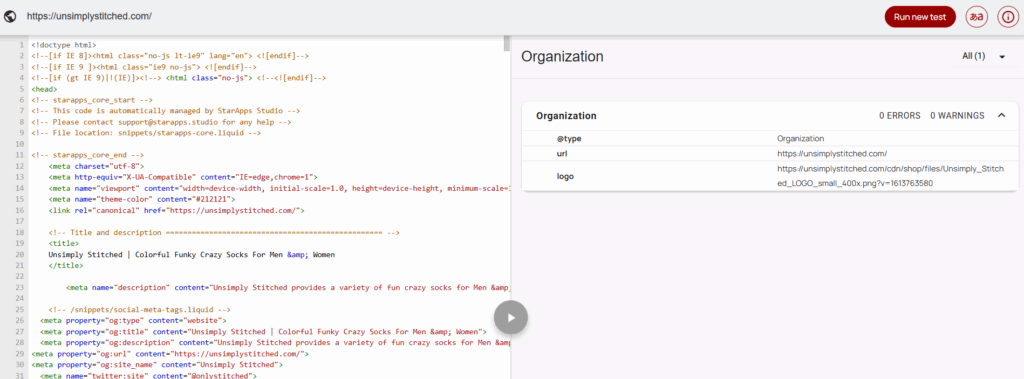
Task: Click the og:url meta line
Action: [x=170, y=354]
